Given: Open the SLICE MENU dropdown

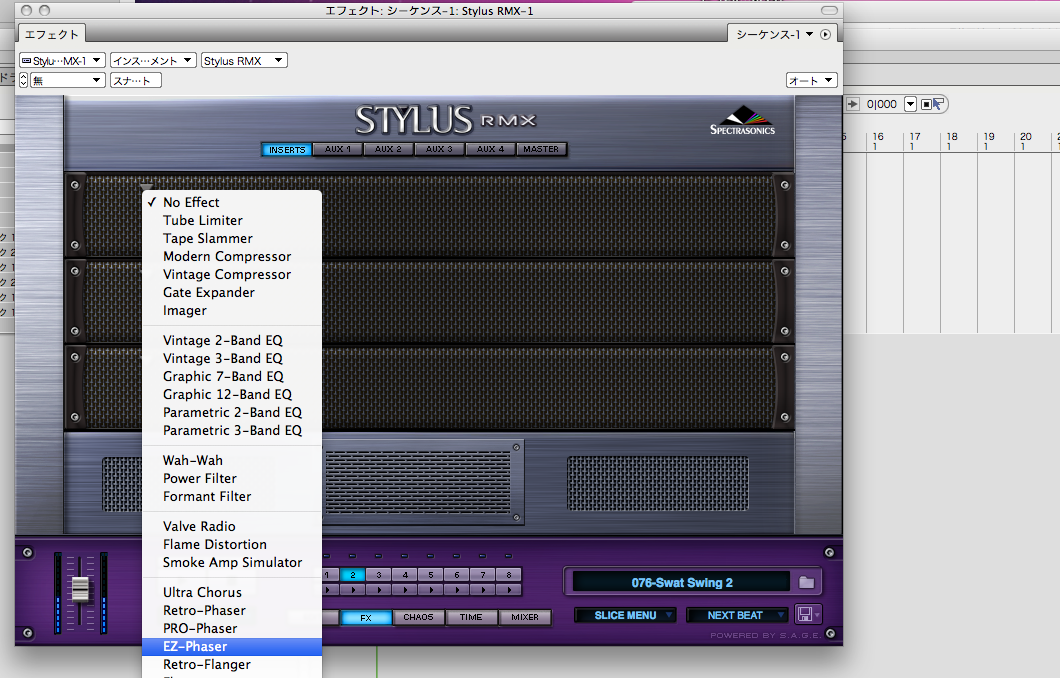Looking at the screenshot, I should coord(626,615).
